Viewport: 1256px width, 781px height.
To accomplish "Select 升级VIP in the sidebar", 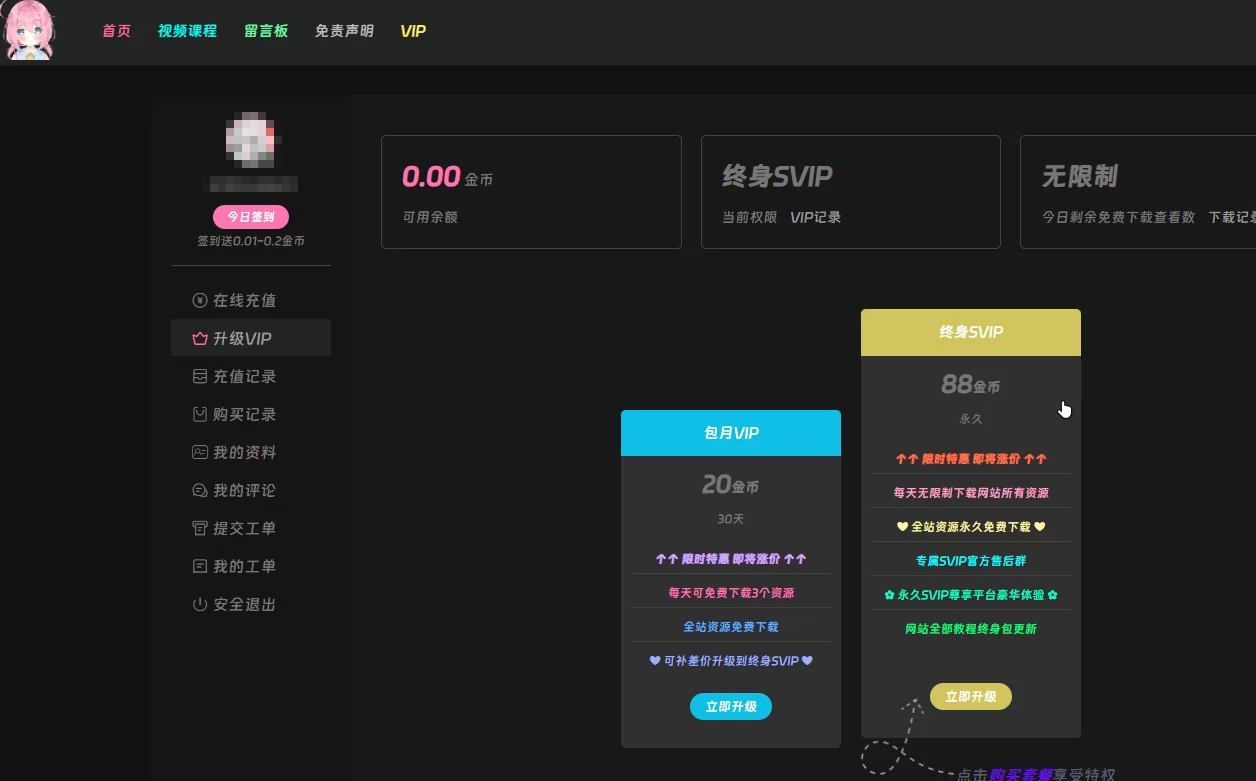I will 251,339.
